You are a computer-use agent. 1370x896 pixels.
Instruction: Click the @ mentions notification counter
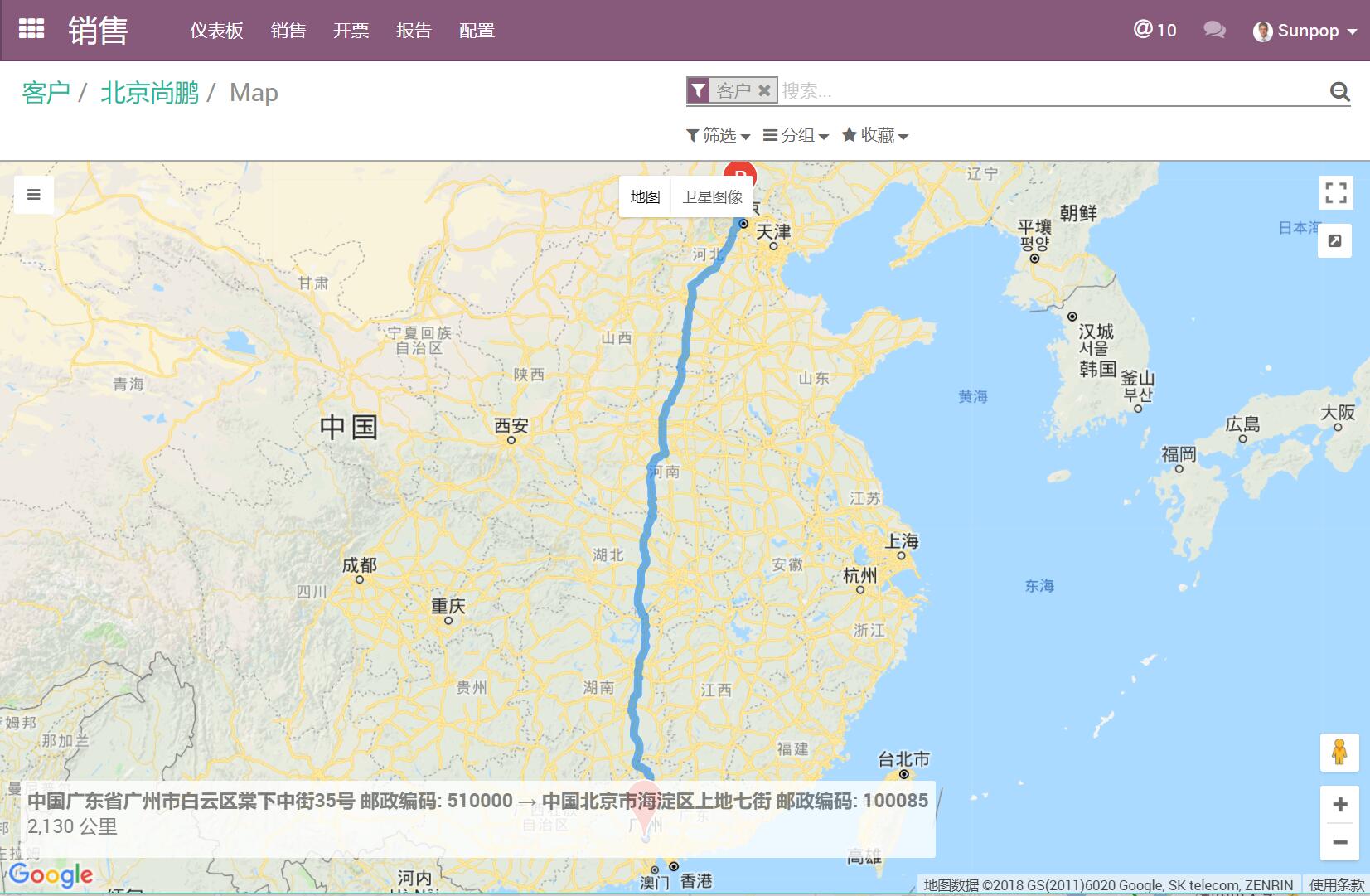[x=1155, y=31]
